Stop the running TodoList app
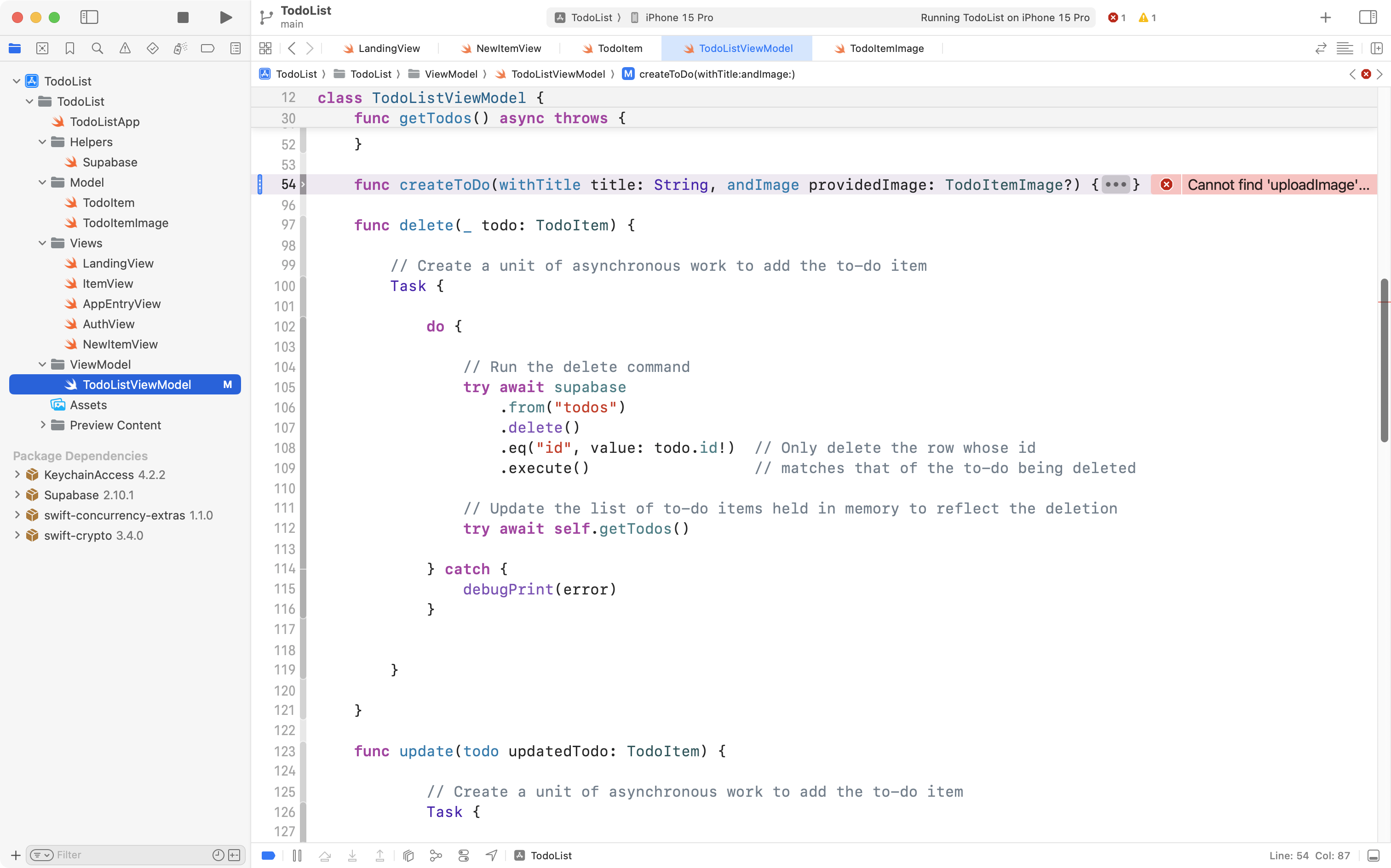1391x868 pixels. (182, 17)
